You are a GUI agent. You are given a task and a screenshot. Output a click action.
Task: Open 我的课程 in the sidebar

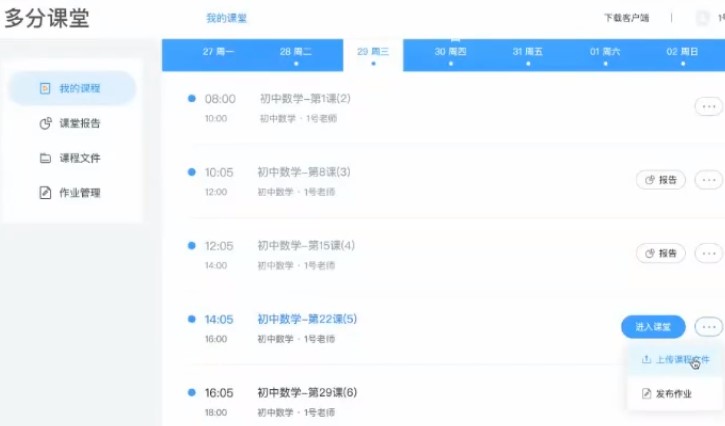coord(72,89)
